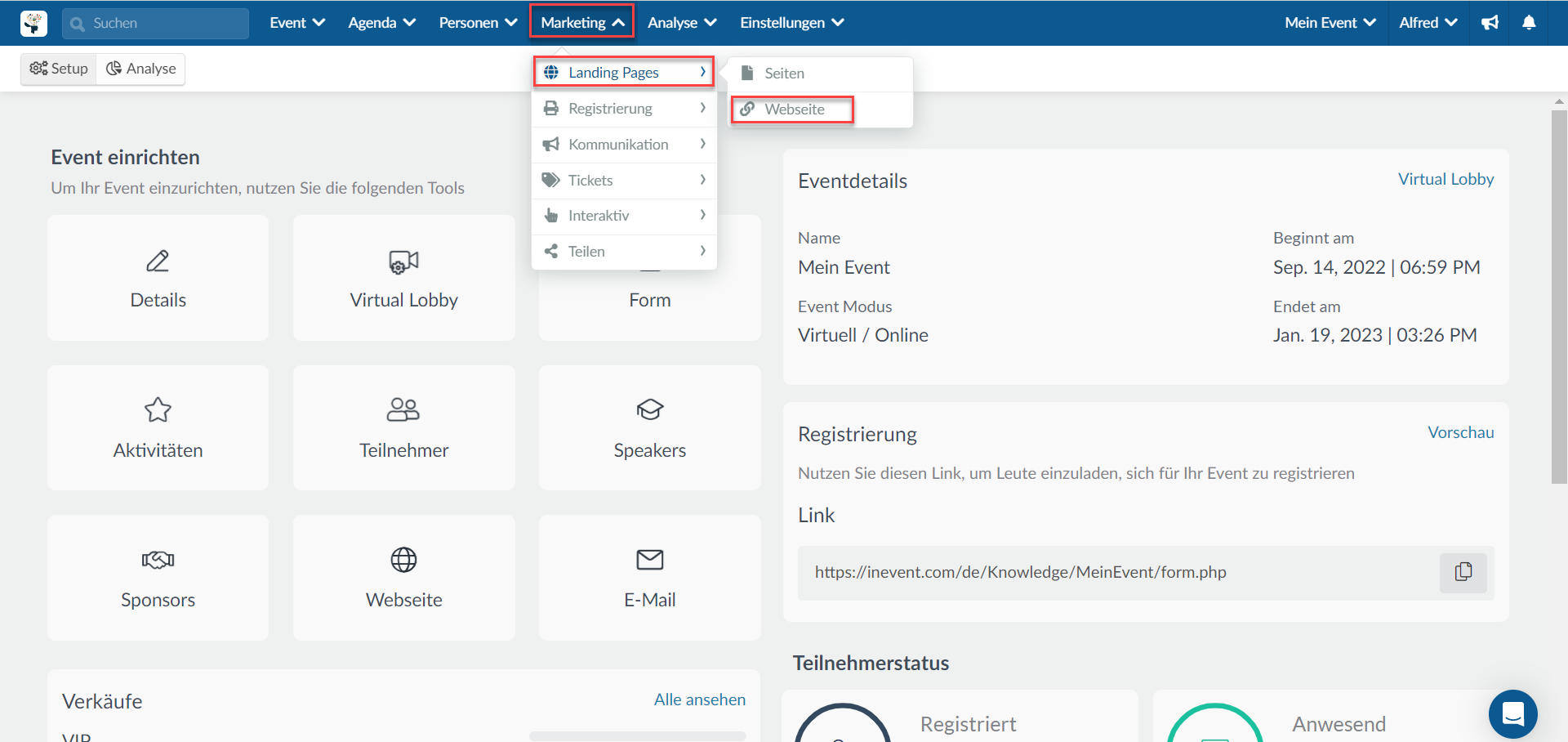This screenshot has height=742, width=1568.
Task: Expand the Agenda dropdown menu
Action: click(x=381, y=23)
